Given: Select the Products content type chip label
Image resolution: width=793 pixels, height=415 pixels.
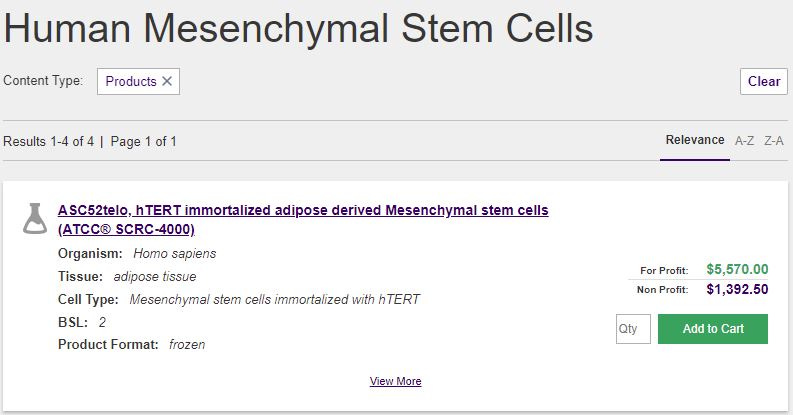Looking at the screenshot, I should click(131, 81).
